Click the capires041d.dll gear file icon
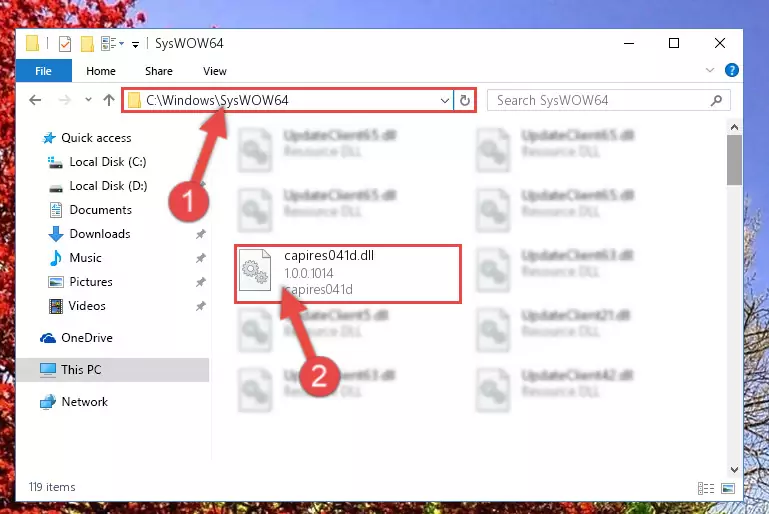The height and width of the screenshot is (514, 769). [255, 270]
